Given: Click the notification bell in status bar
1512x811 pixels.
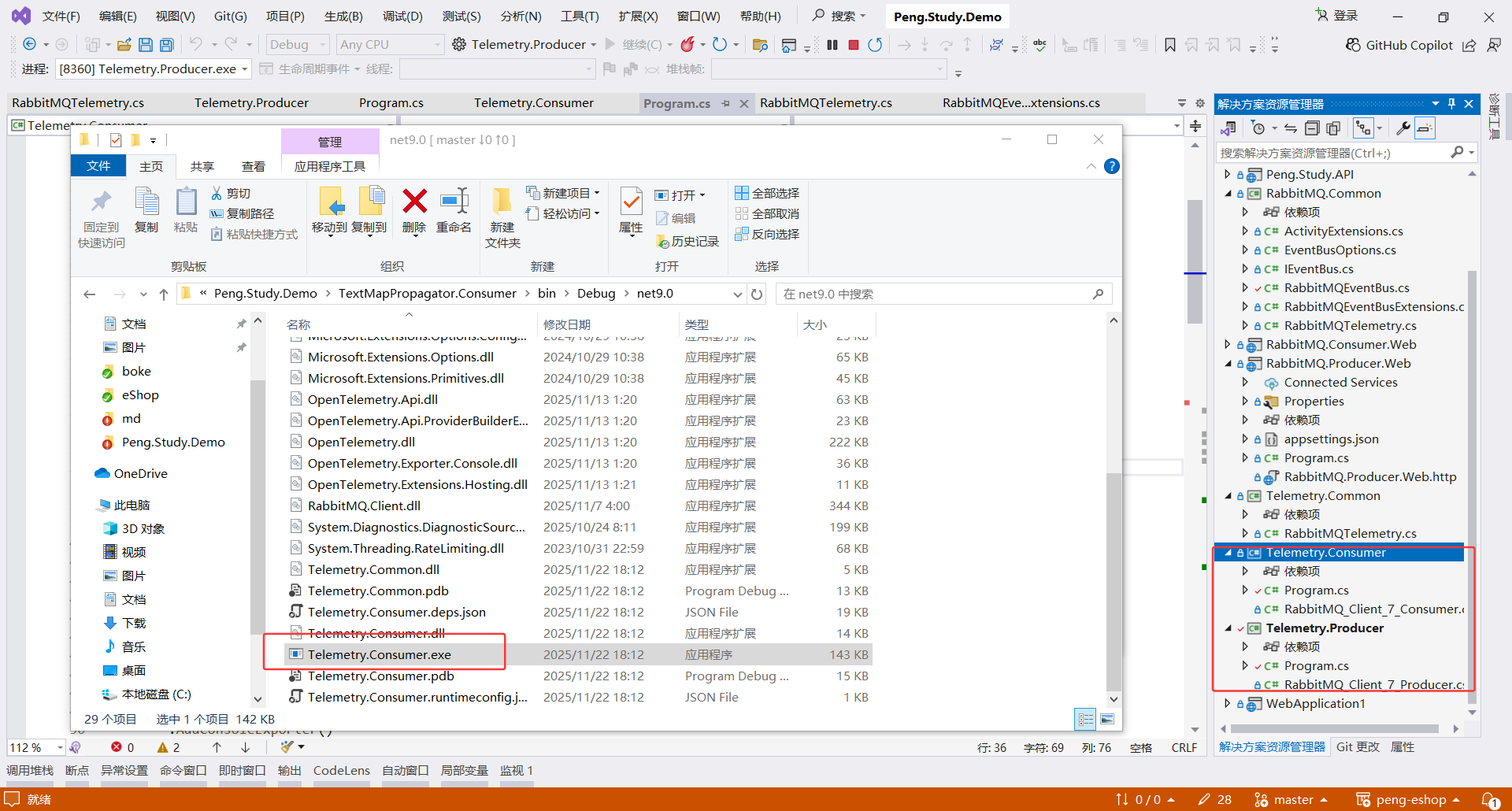Looking at the screenshot, I should pos(1489,800).
